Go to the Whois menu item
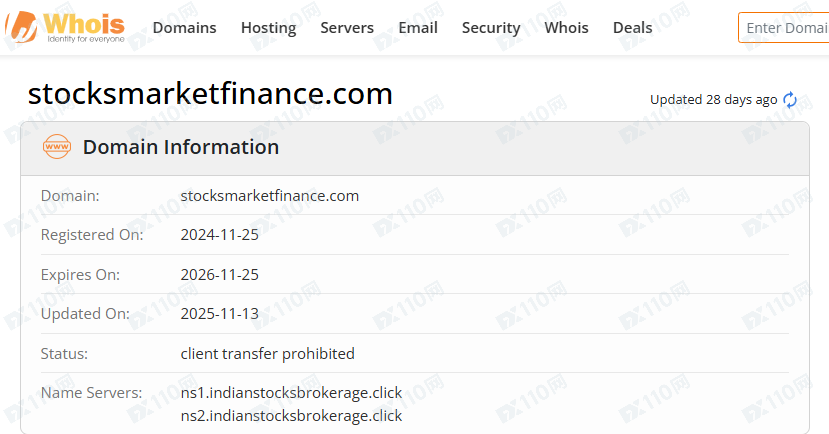829x434 pixels. pos(566,28)
